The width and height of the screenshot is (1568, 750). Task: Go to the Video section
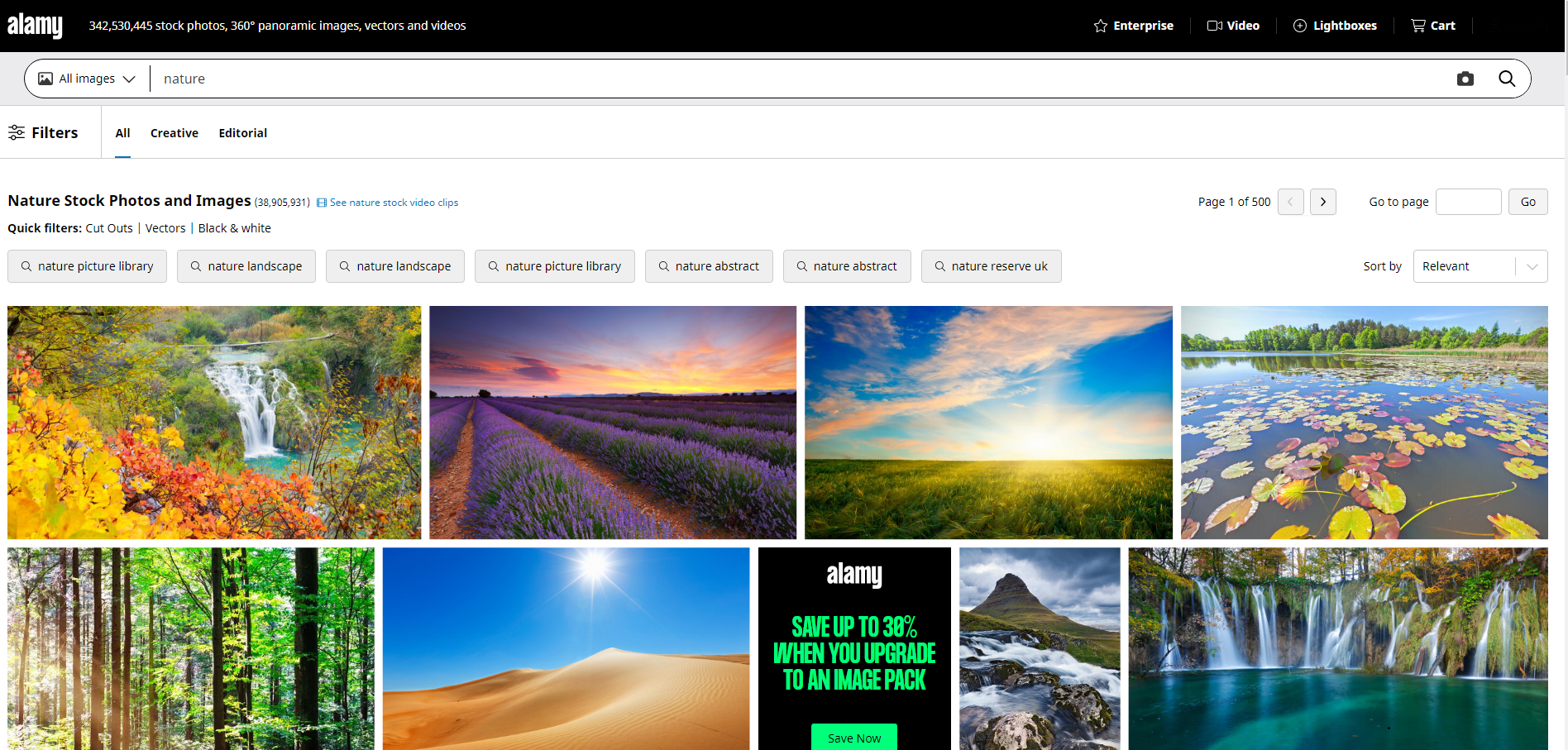pyautogui.click(x=1233, y=26)
